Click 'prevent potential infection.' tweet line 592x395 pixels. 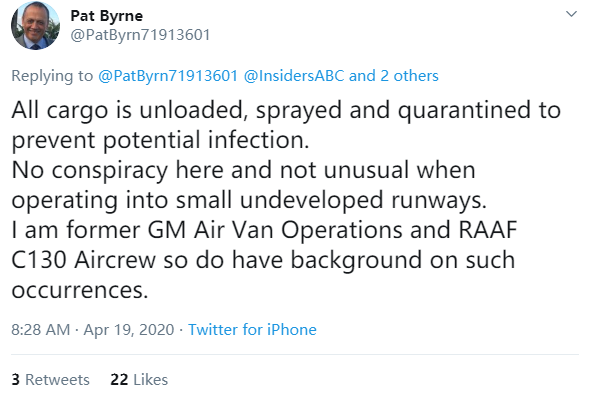[x=160, y=140]
